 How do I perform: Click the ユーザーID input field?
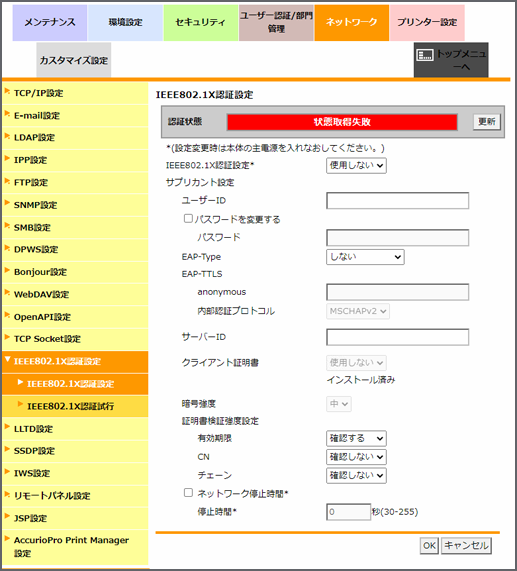[x=398, y=201]
